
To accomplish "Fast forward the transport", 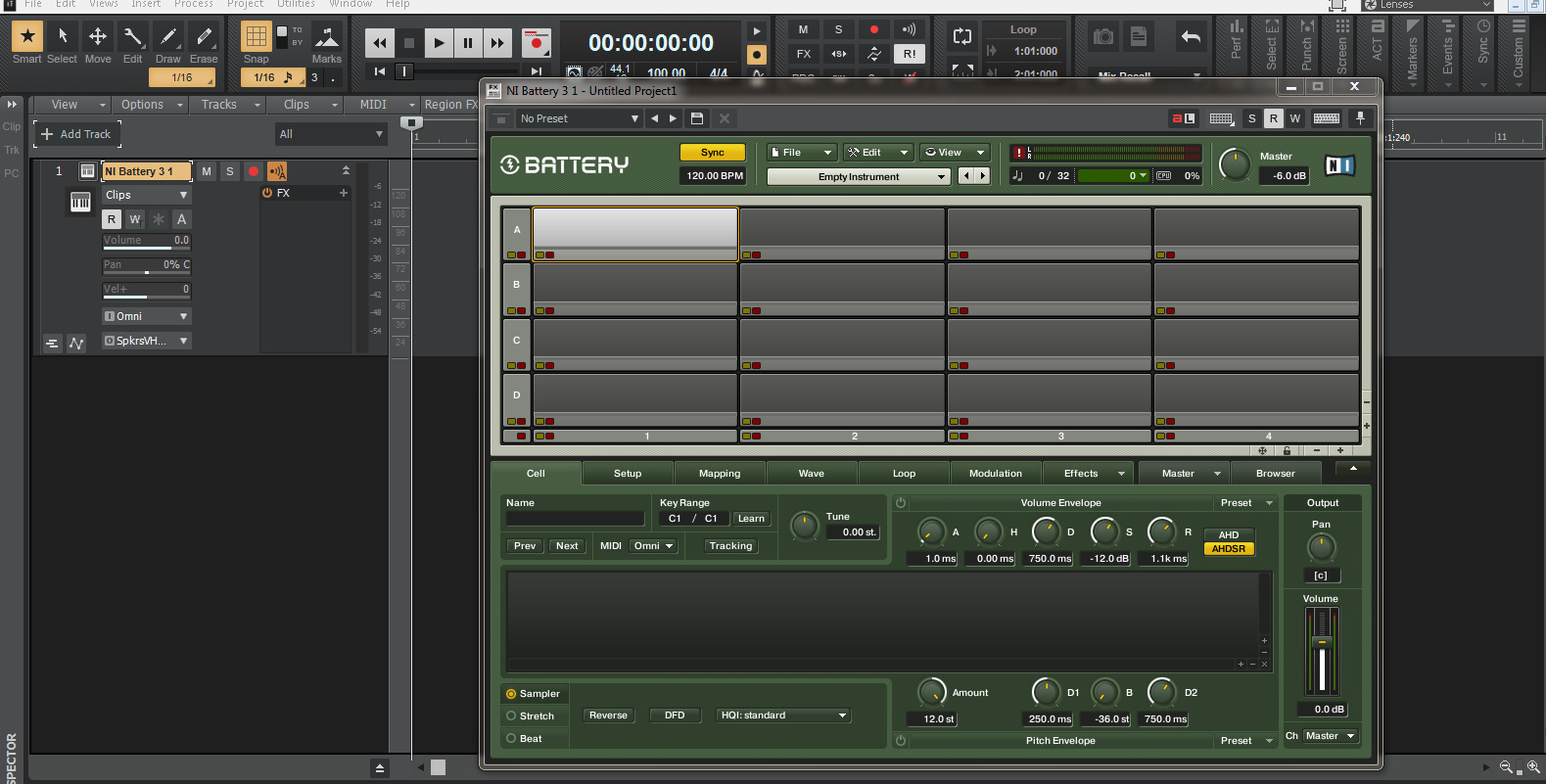I will click(x=497, y=43).
